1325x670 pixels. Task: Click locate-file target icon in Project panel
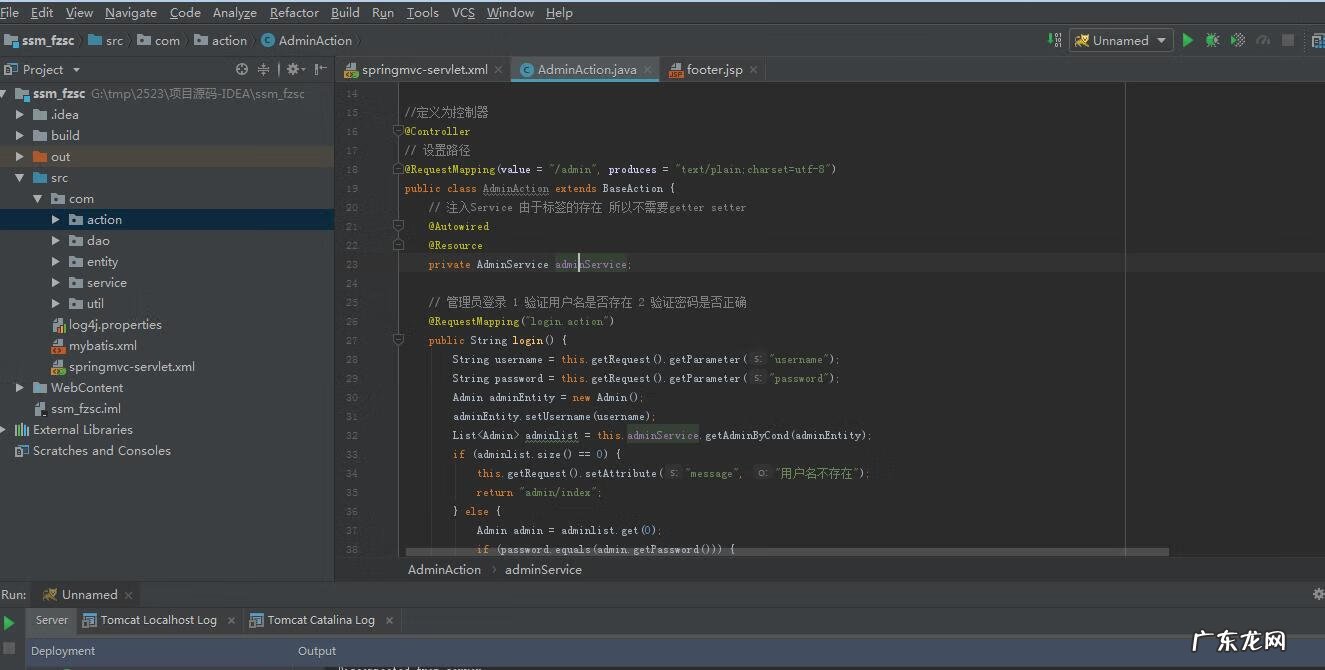point(241,69)
